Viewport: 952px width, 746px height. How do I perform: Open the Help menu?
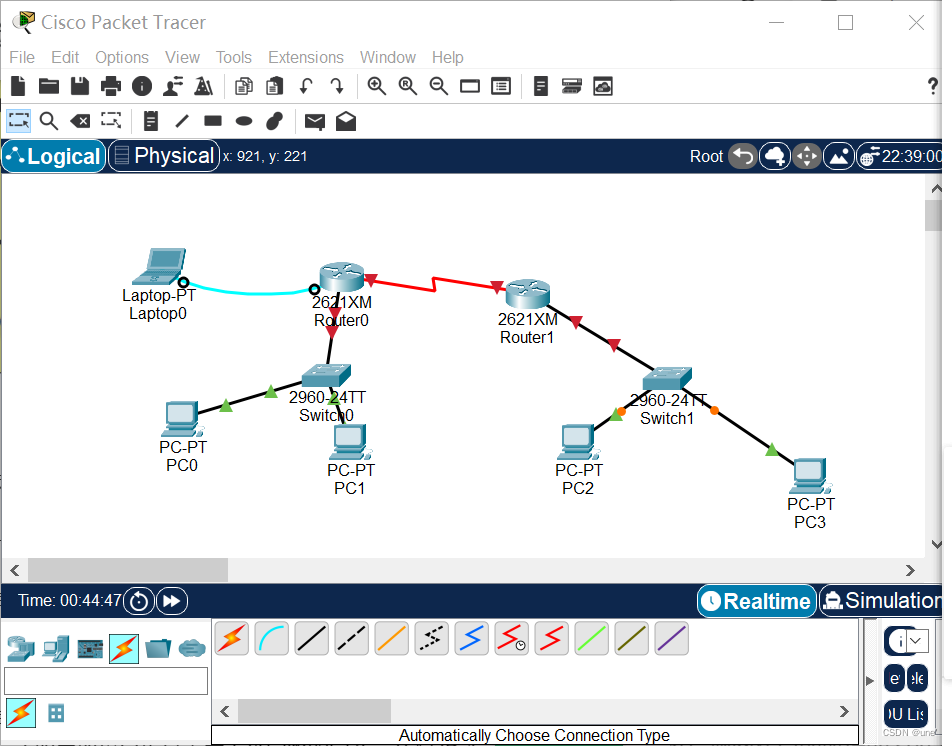tap(447, 57)
